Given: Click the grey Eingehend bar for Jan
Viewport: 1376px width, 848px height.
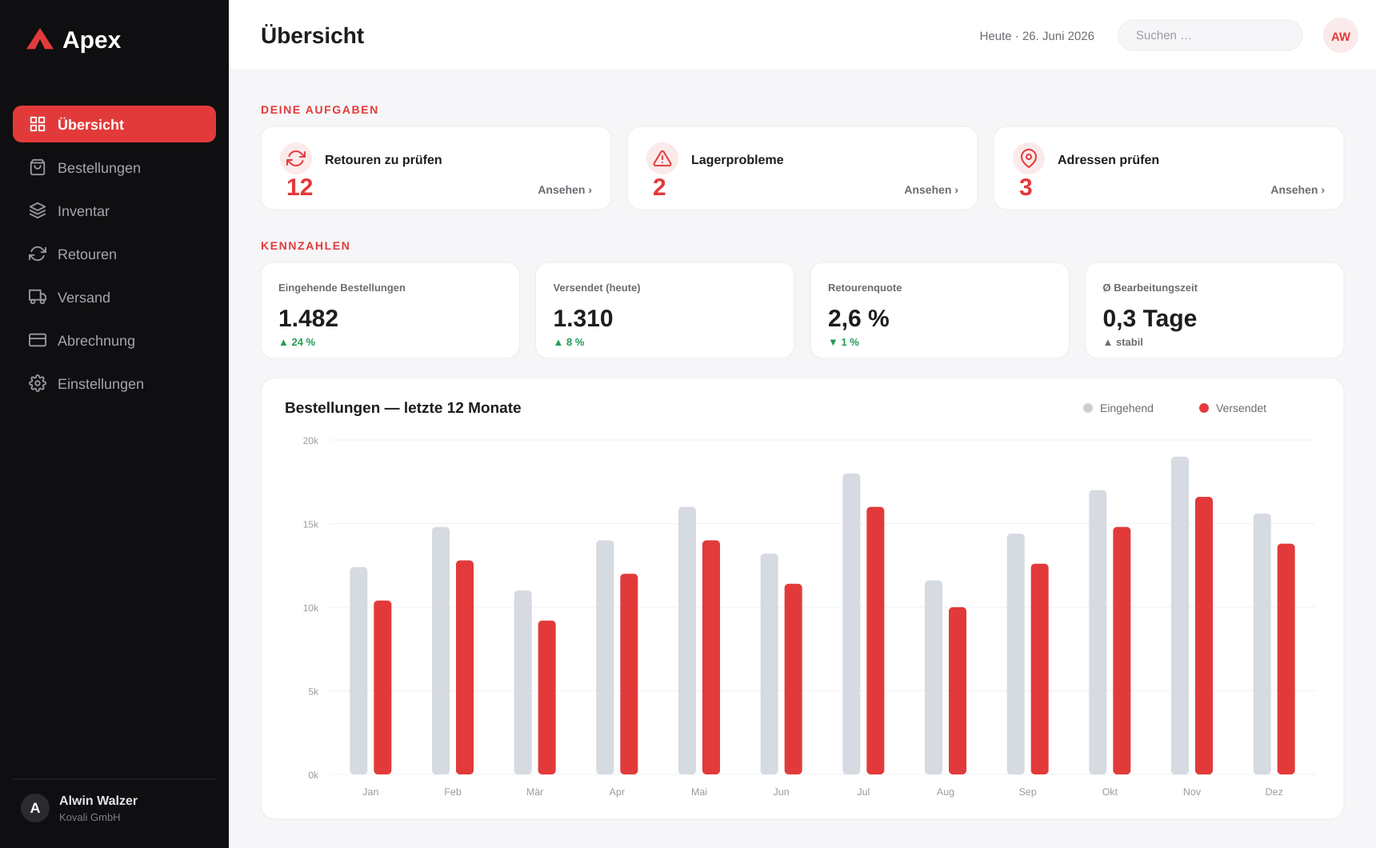Looking at the screenshot, I should click(x=358, y=671).
